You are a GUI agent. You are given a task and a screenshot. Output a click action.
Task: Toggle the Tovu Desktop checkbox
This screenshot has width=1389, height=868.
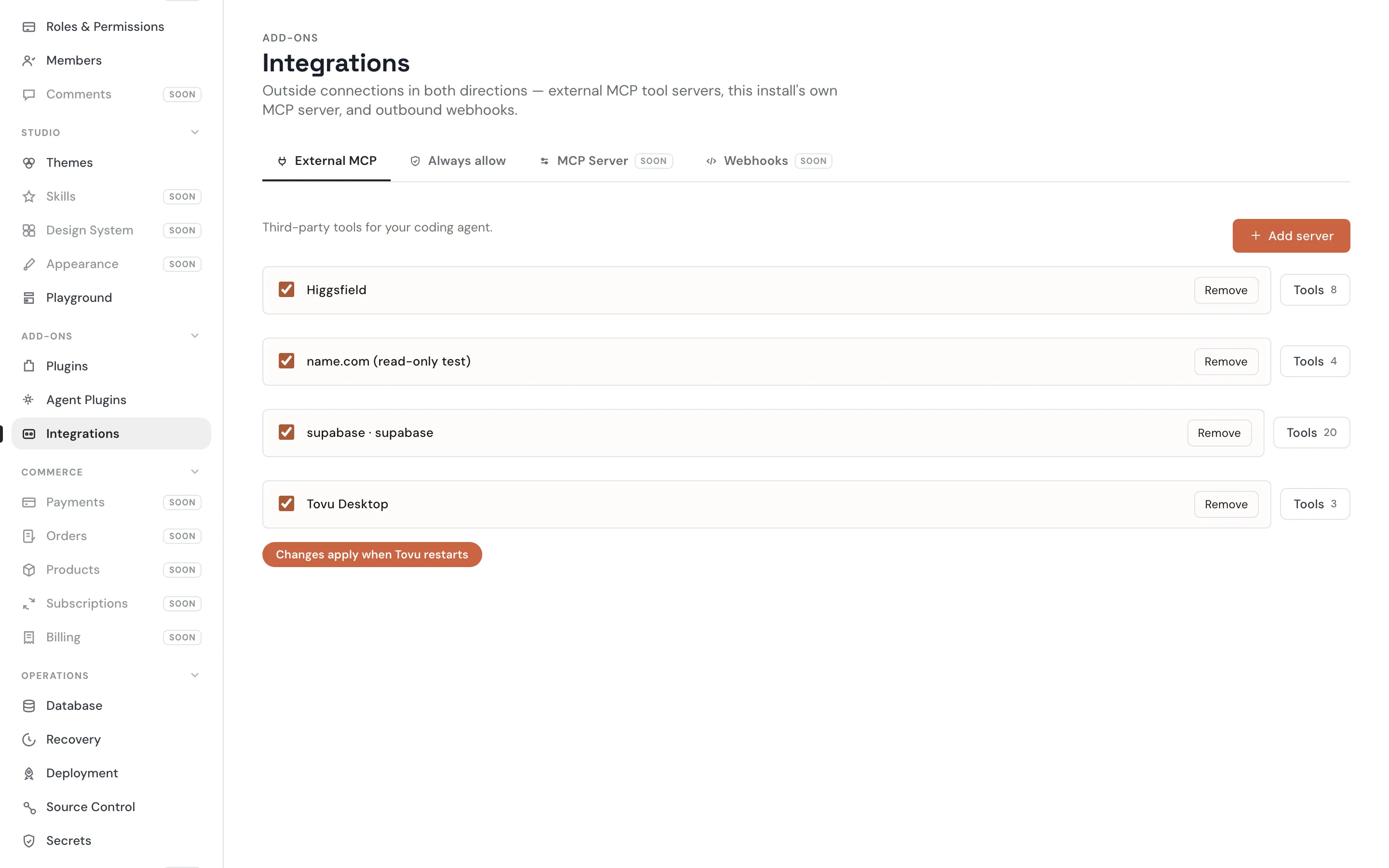[286, 503]
